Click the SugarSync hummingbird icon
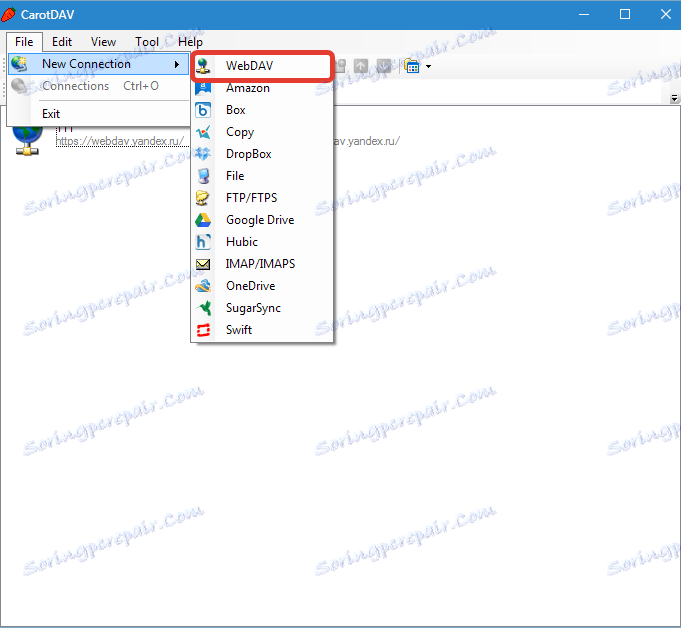Viewport: 681px width, 628px height. click(203, 308)
